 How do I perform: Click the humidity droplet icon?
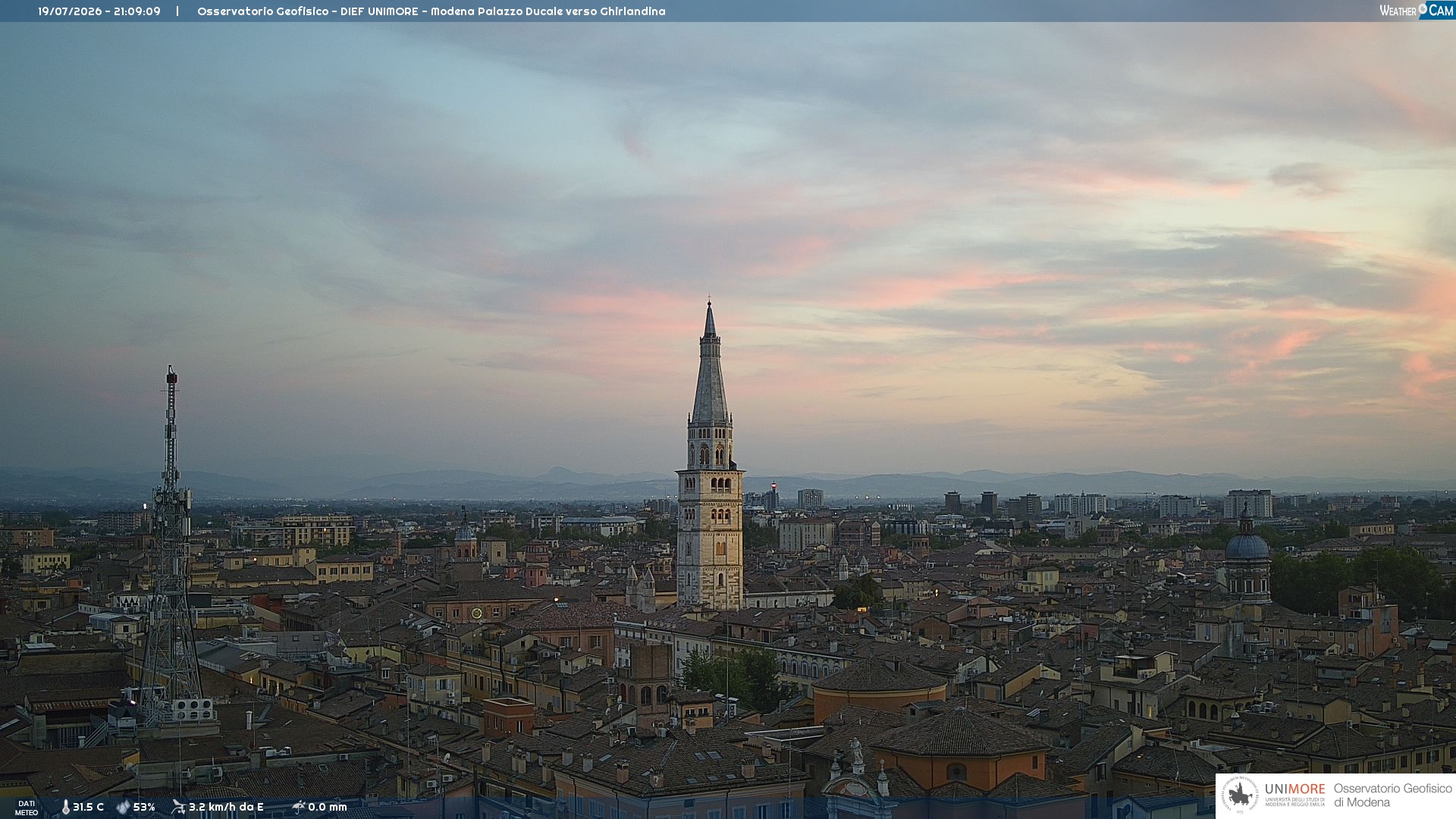[123, 807]
